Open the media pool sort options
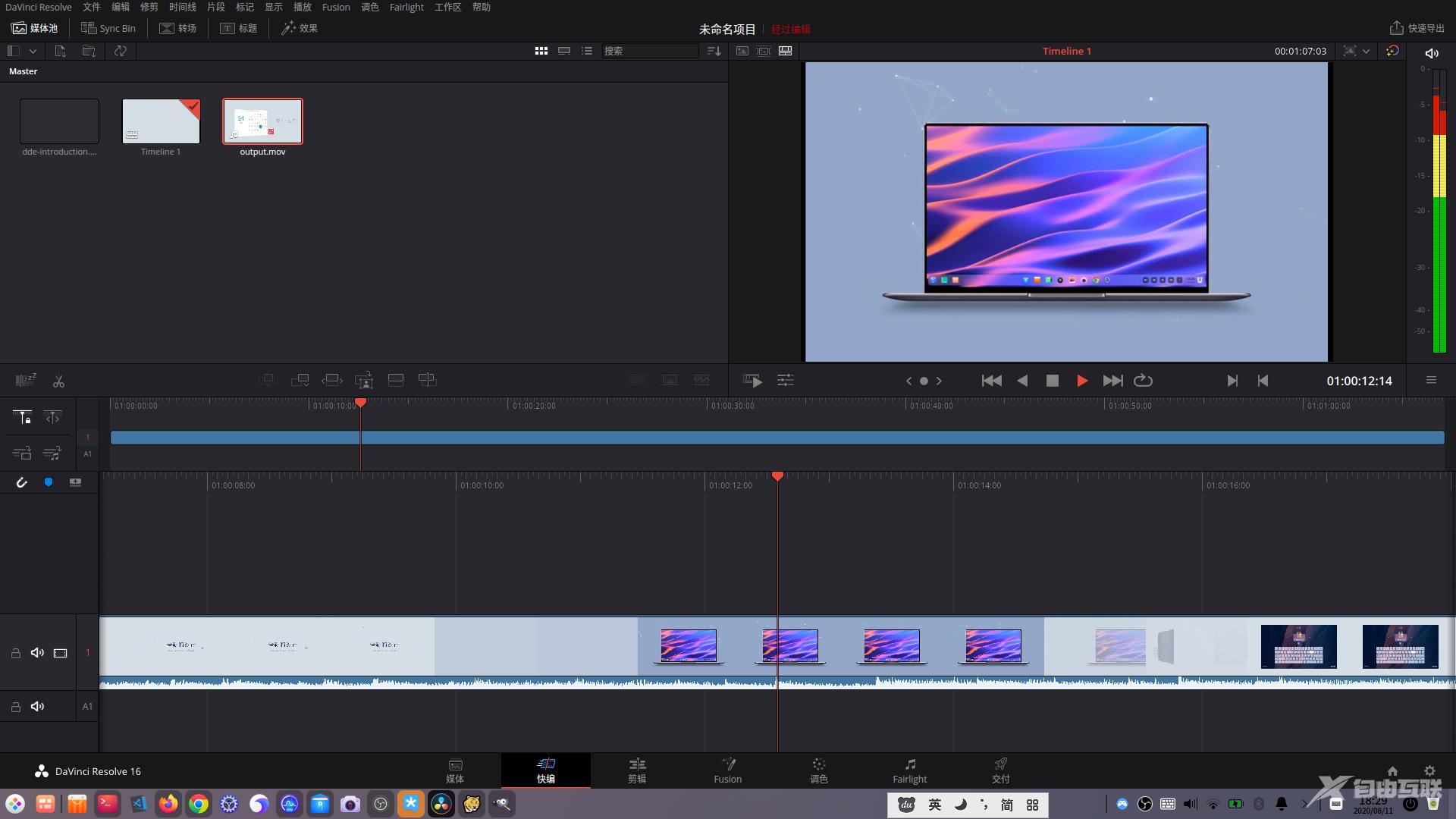1456x819 pixels. coord(714,51)
